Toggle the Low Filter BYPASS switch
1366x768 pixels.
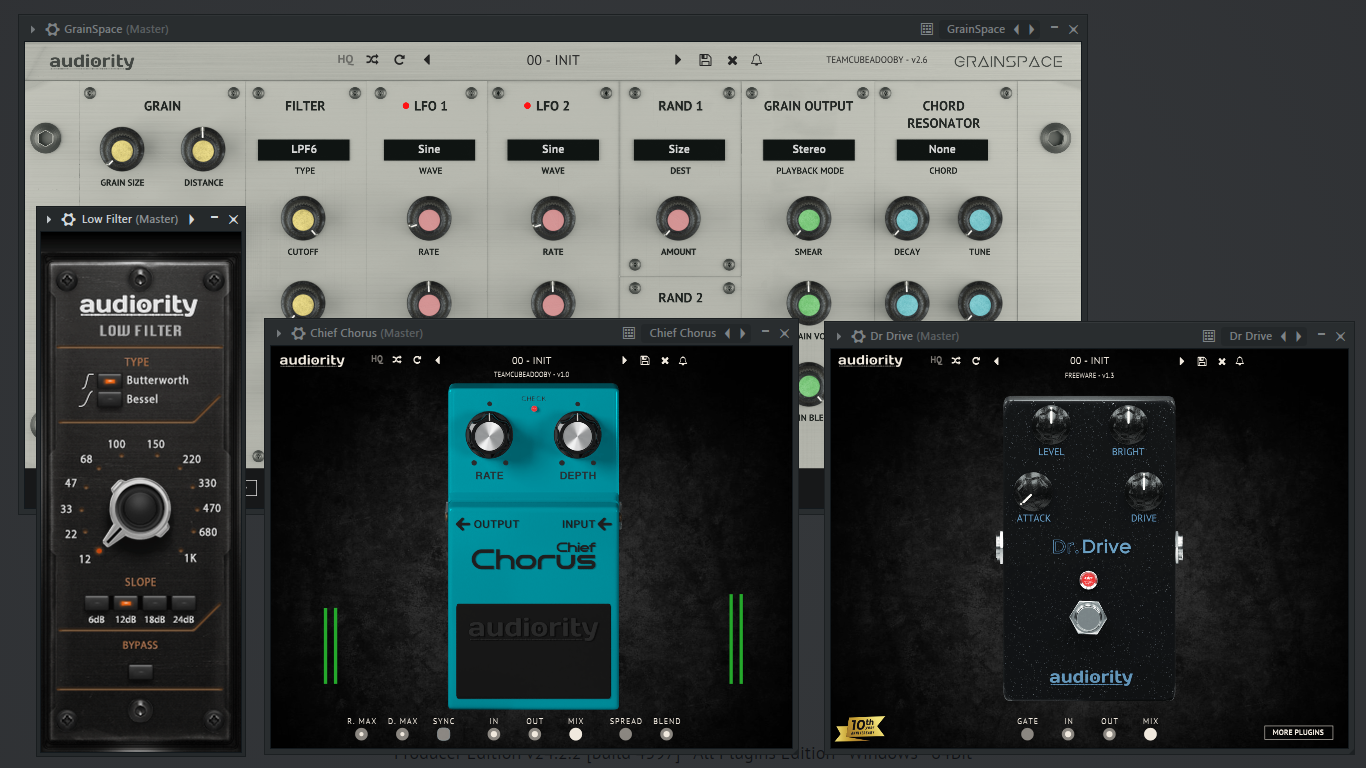click(140, 672)
